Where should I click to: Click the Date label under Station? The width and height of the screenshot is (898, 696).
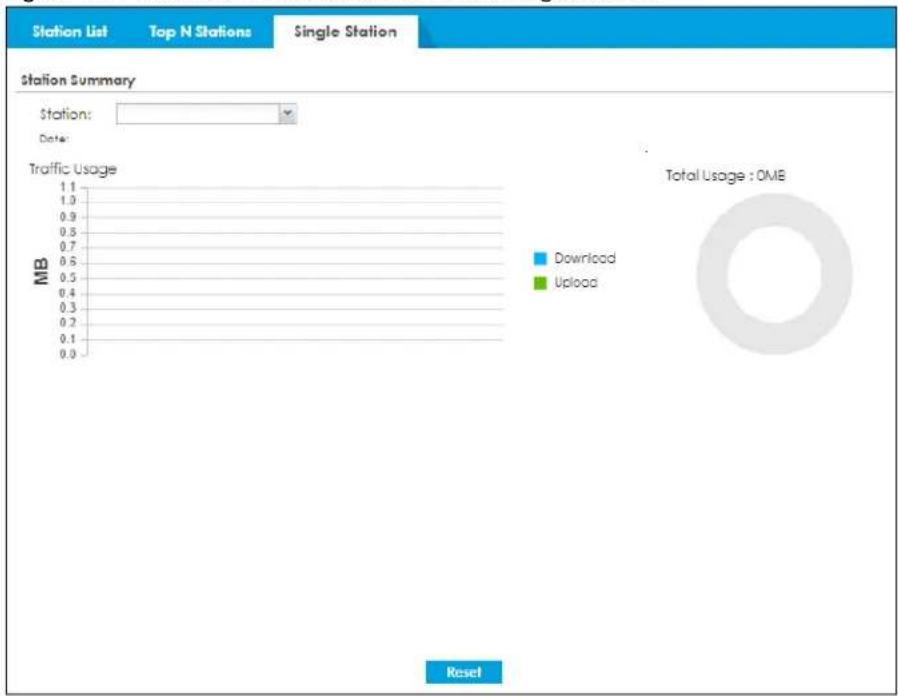[x=54, y=139]
